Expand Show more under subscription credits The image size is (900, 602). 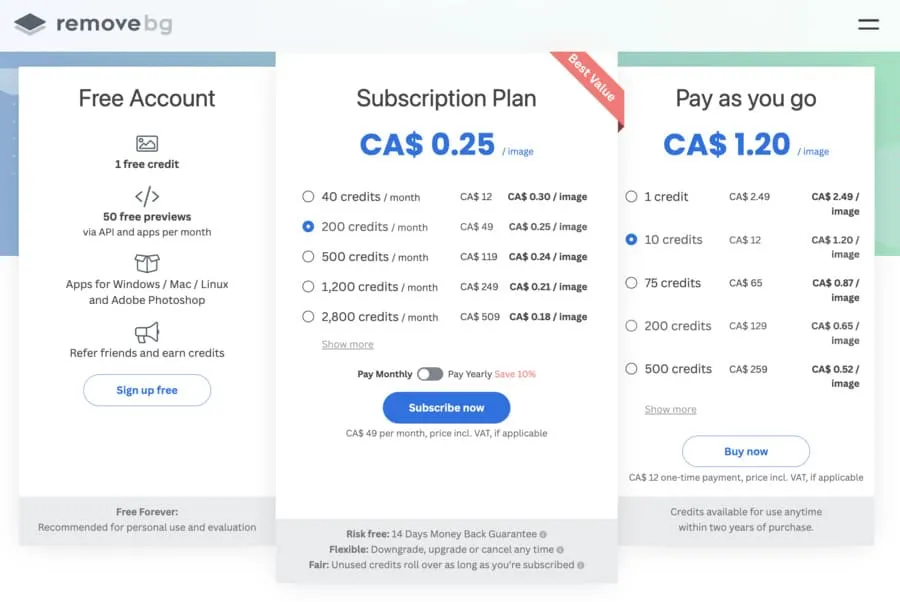[347, 344]
